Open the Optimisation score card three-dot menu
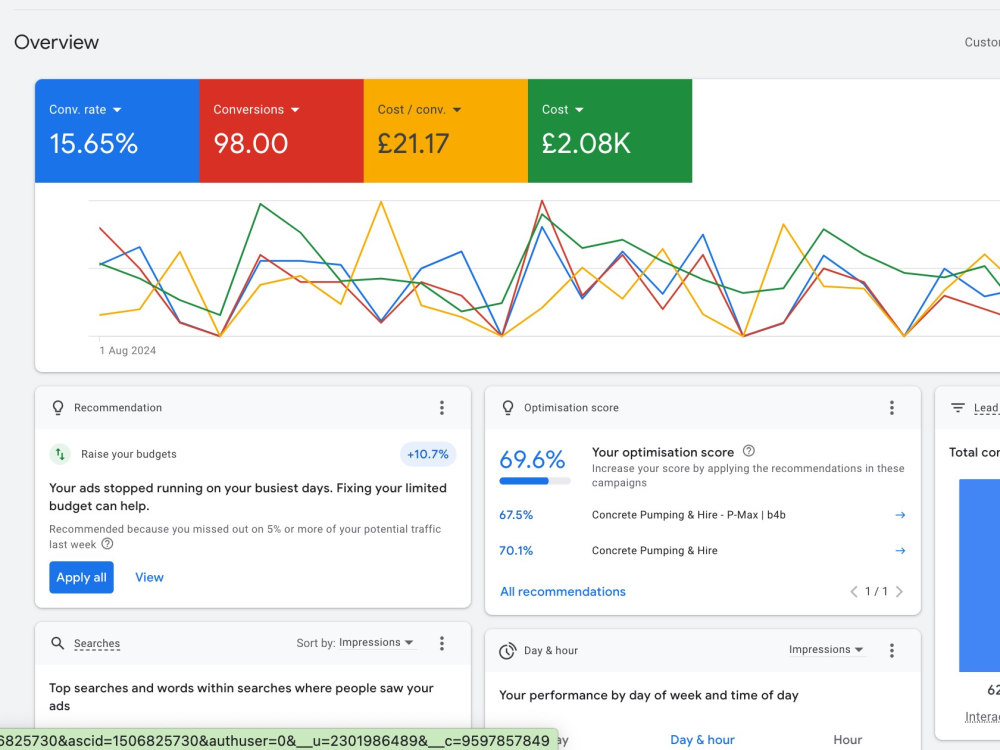 coord(892,408)
